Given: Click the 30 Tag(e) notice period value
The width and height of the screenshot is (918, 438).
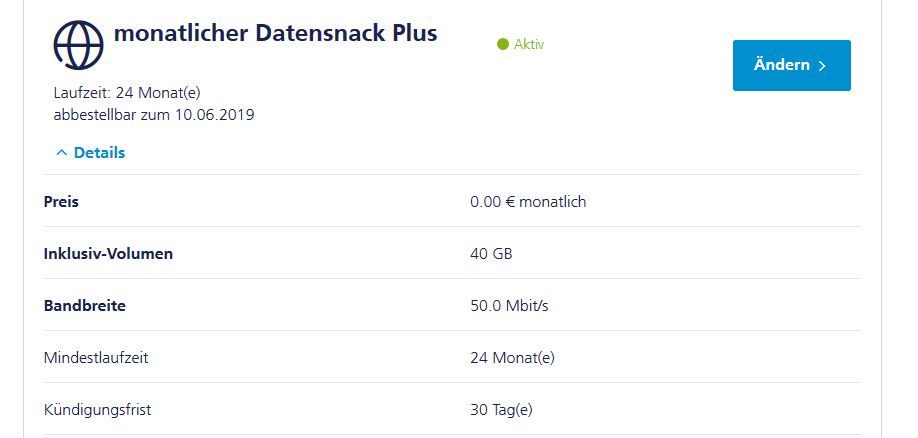Looking at the screenshot, I should (x=501, y=410).
